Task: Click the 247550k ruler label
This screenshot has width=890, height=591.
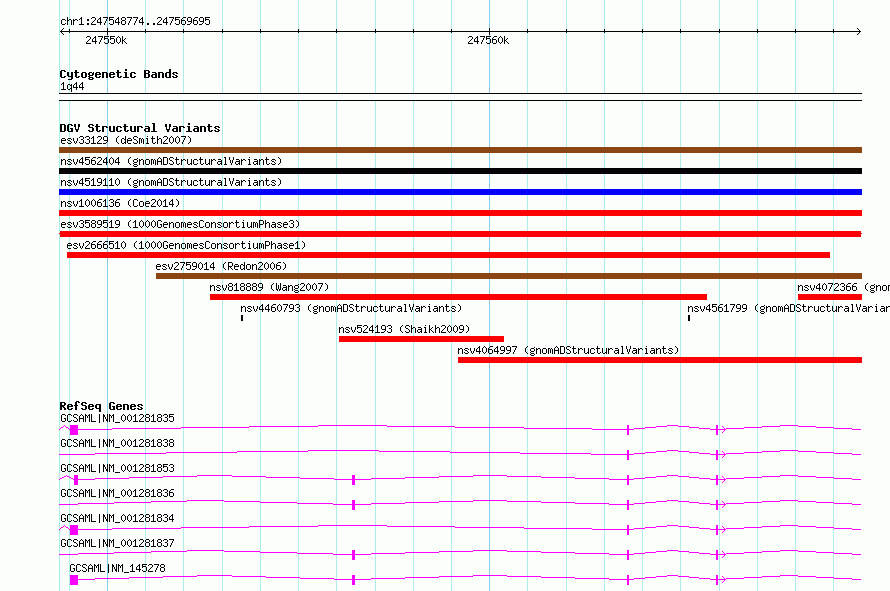Action: [106, 40]
